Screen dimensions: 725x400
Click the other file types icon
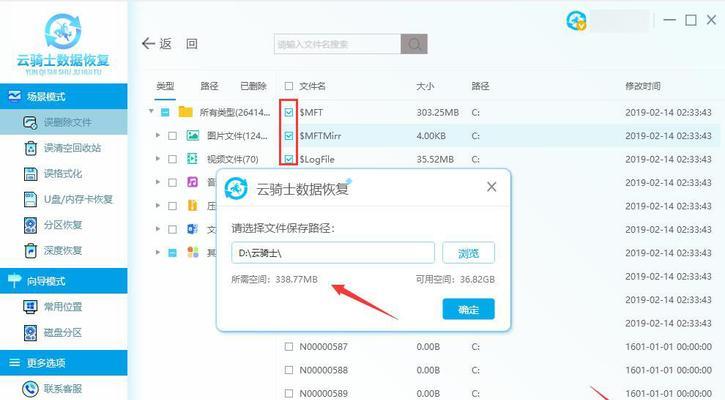[x=193, y=252]
